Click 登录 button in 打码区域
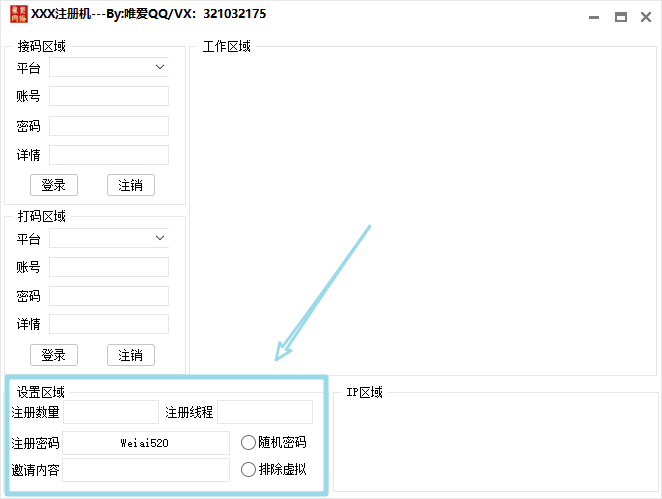This screenshot has height=499, width=662. 54,355
